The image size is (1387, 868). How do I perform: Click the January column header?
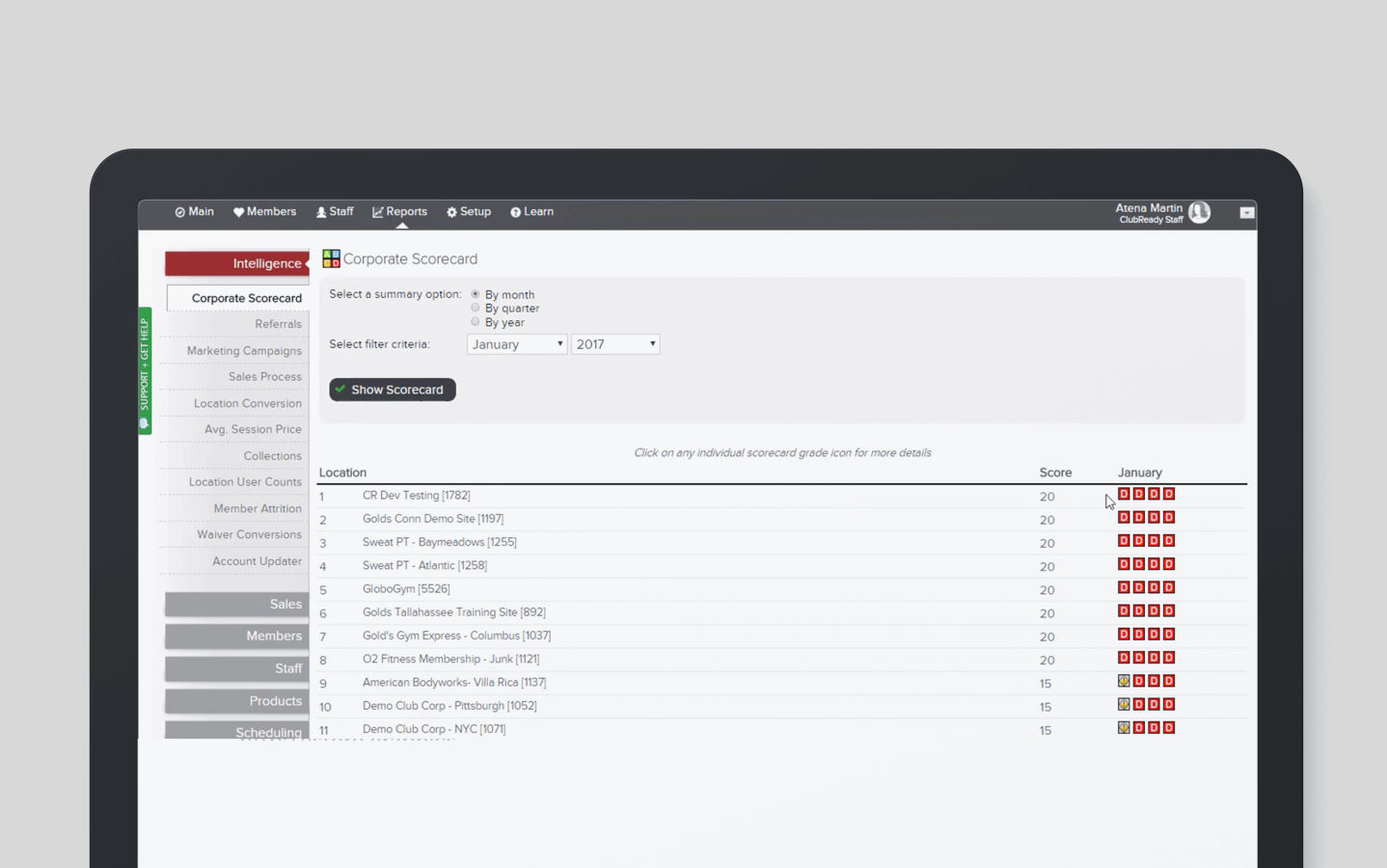(1140, 473)
